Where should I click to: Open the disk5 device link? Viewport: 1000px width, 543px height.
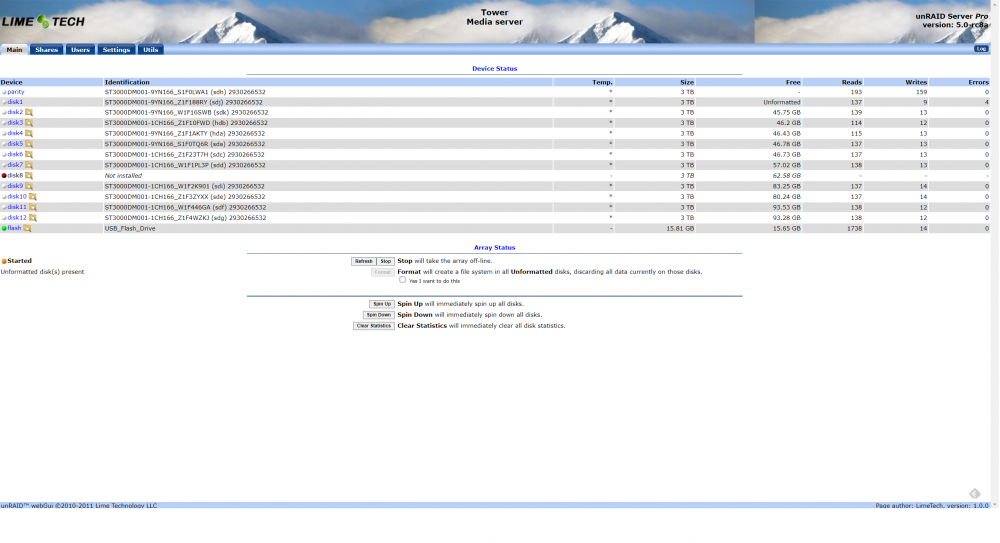[x=15, y=144]
